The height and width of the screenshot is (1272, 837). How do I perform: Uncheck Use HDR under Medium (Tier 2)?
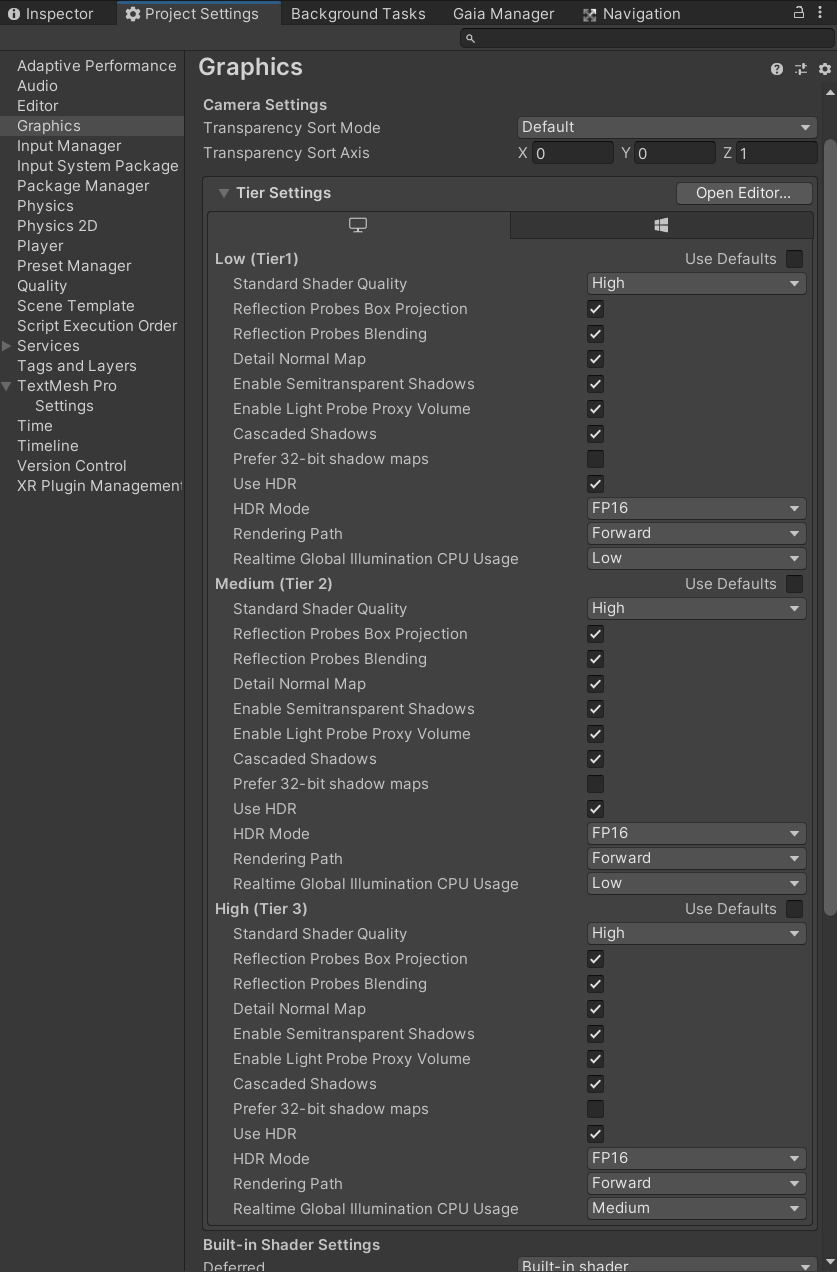pos(594,808)
